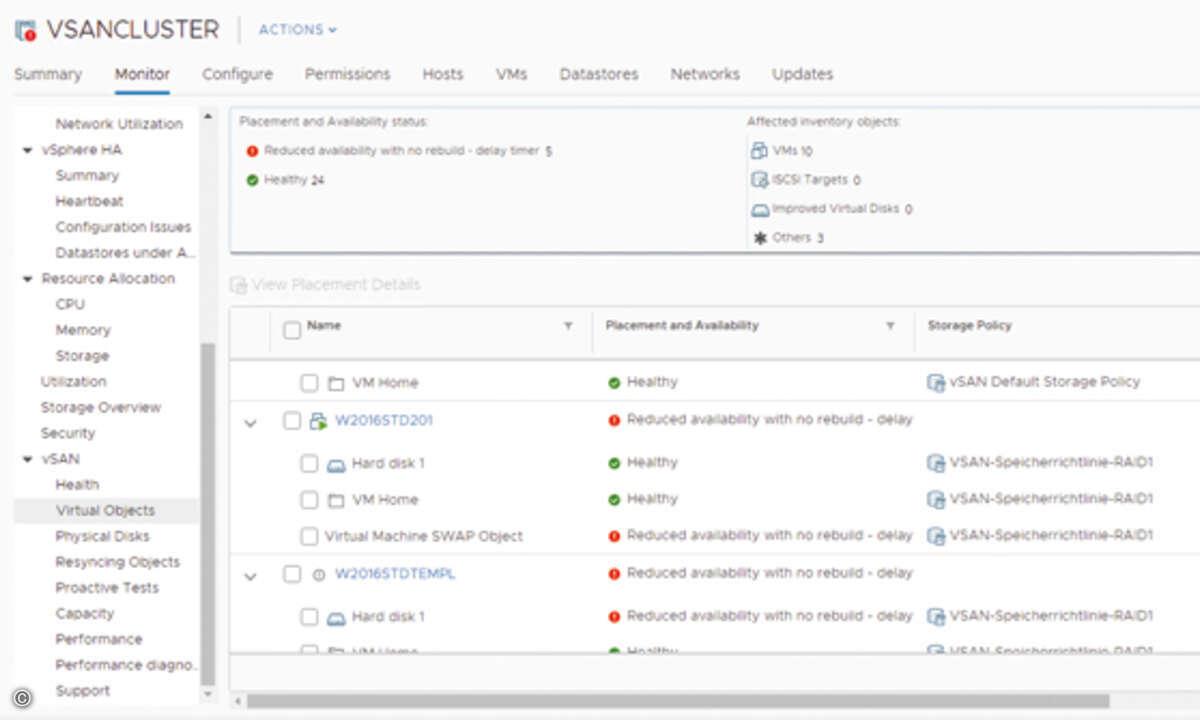Collapse the vSphere HA section in sidebar

pos(27,150)
